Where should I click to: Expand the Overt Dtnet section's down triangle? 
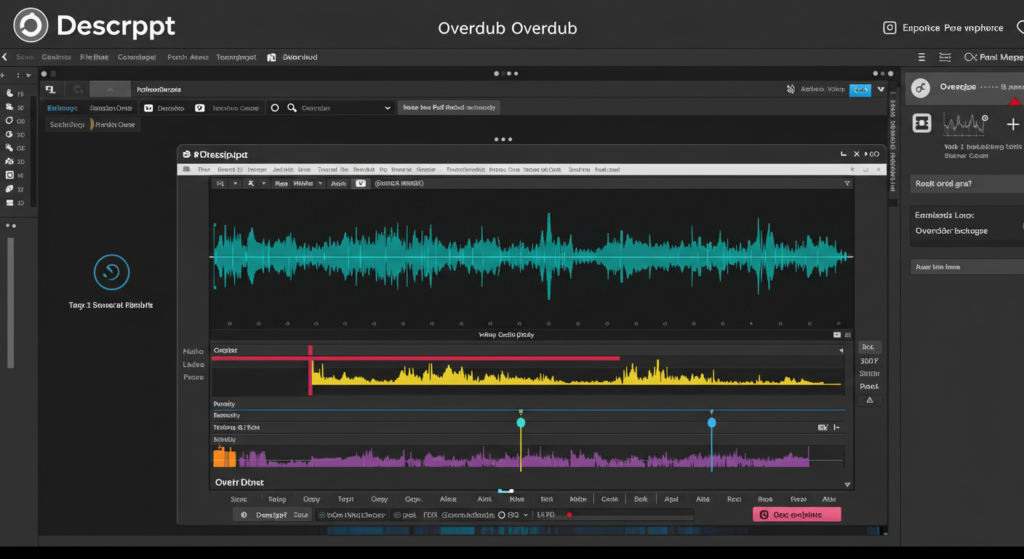[848, 485]
